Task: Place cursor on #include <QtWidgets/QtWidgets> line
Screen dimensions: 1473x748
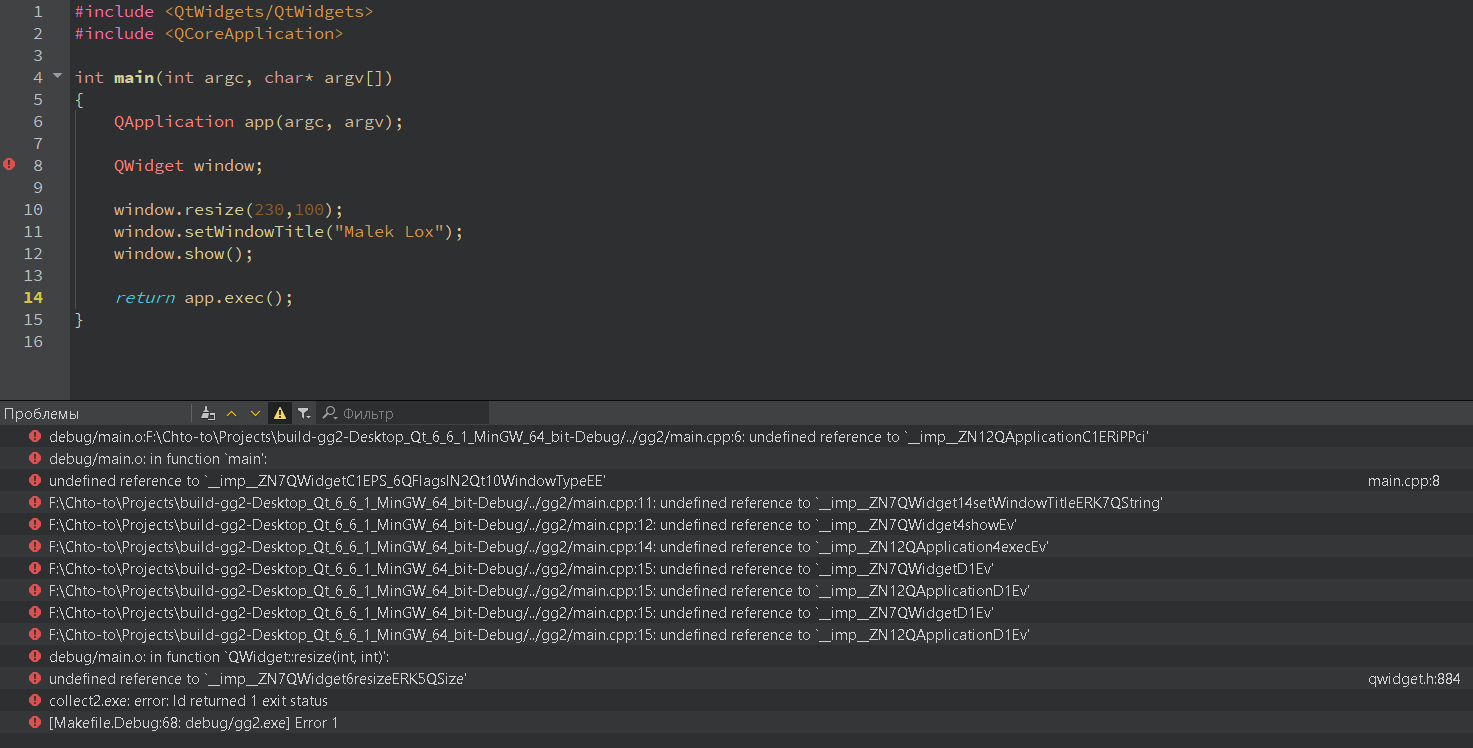Action: coord(224,11)
